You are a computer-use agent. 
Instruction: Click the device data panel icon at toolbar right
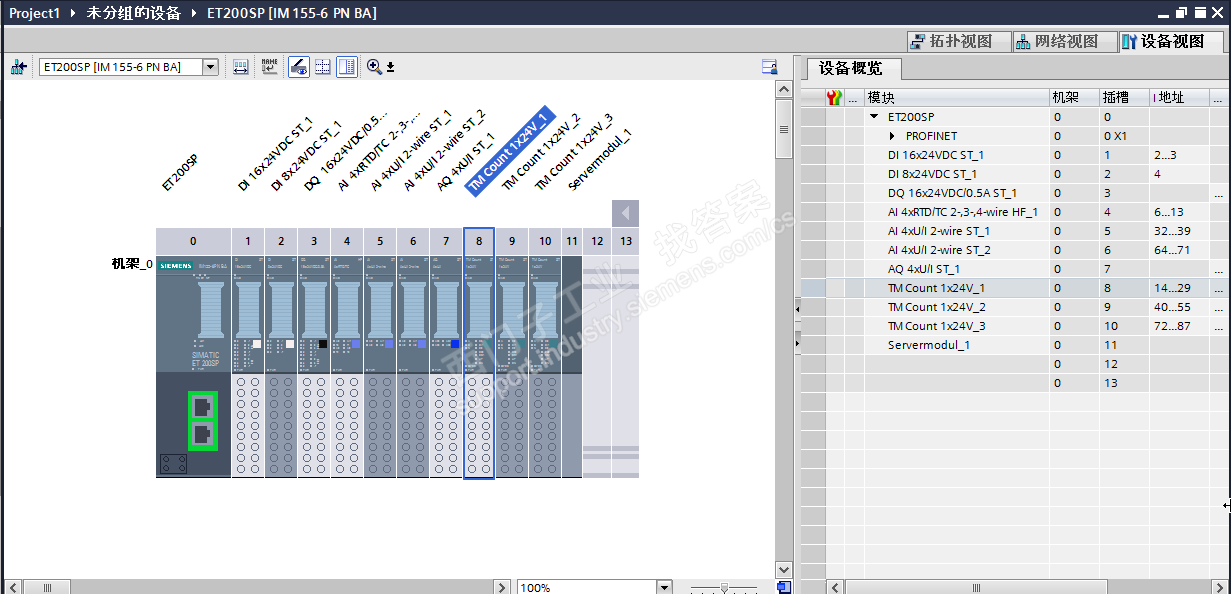(769, 67)
